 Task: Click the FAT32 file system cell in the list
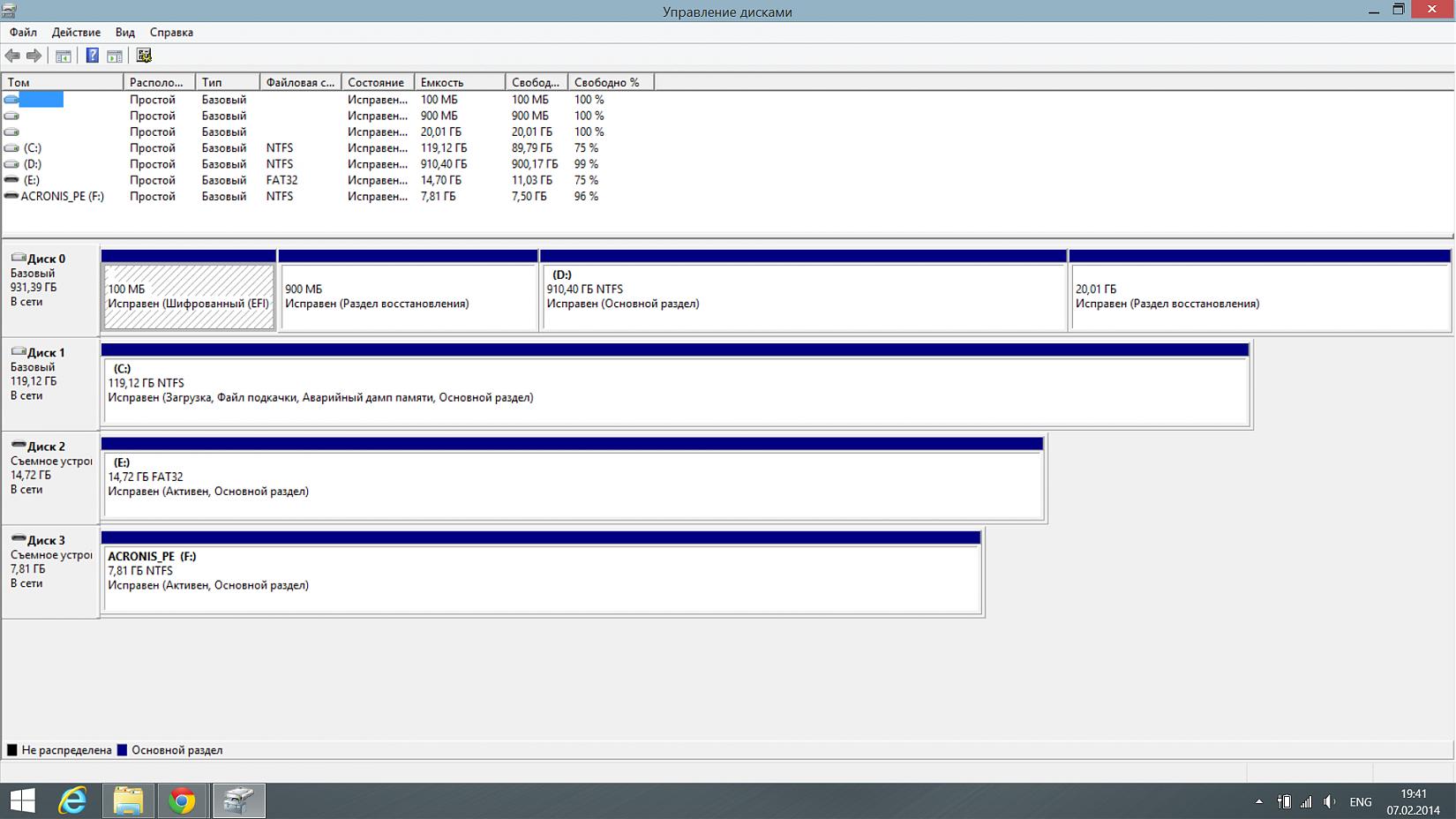[282, 180]
